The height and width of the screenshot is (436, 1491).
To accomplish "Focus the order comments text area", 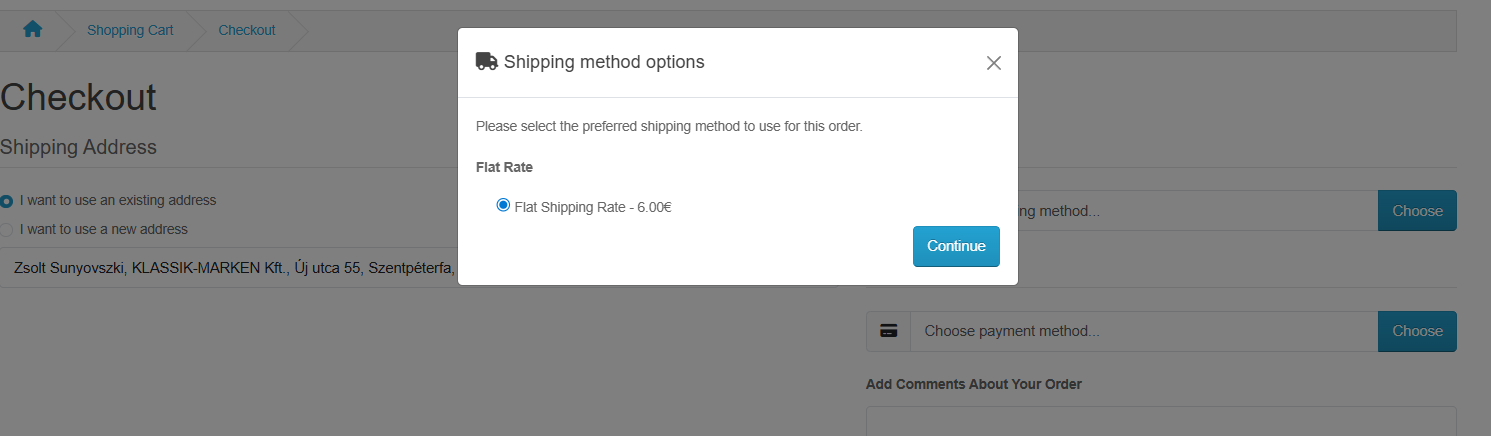I will (x=1160, y=421).
